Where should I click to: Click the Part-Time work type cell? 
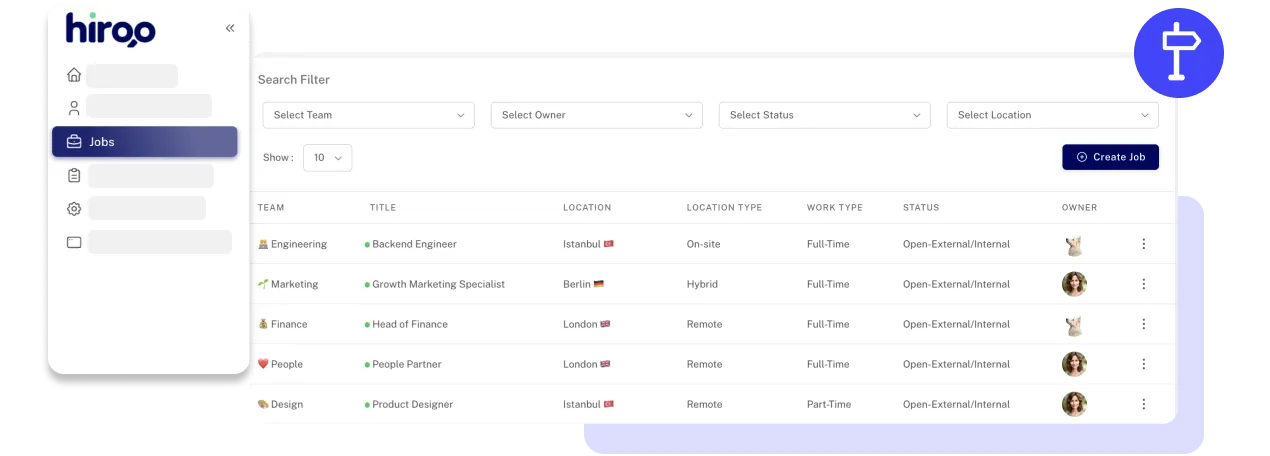tap(829, 404)
